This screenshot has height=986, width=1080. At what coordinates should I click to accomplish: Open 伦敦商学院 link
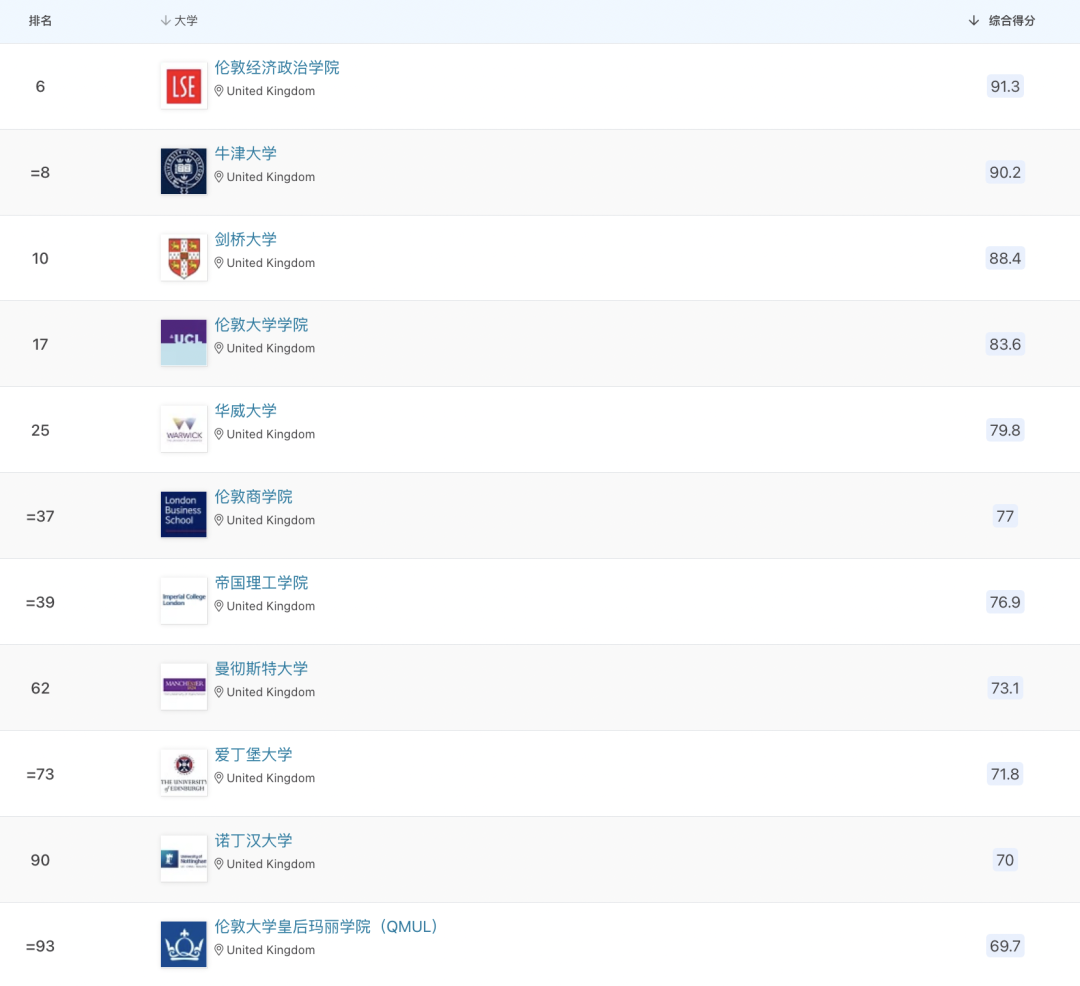pyautogui.click(x=253, y=497)
